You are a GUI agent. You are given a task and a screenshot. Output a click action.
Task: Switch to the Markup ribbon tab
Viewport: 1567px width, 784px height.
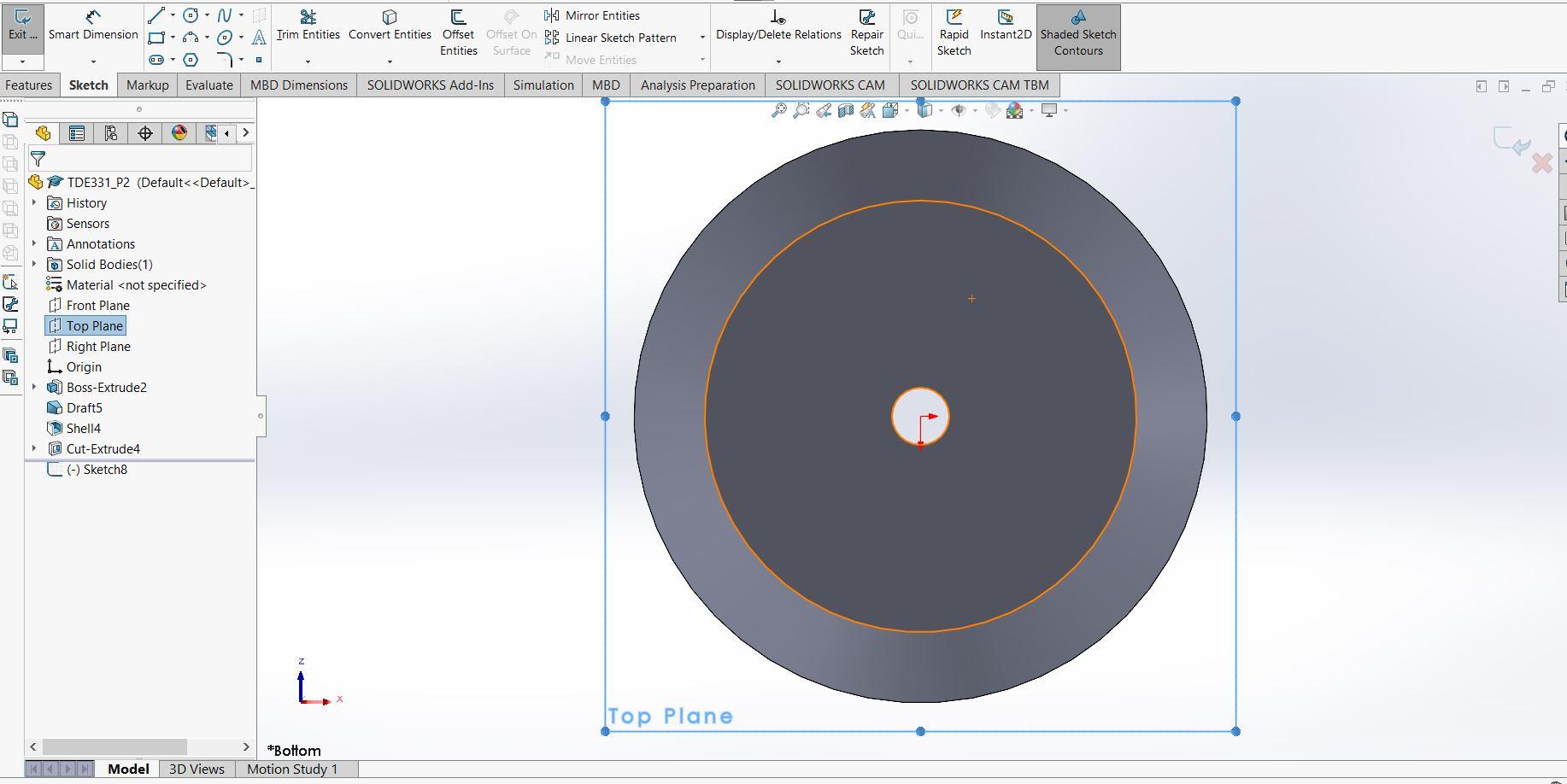148,85
